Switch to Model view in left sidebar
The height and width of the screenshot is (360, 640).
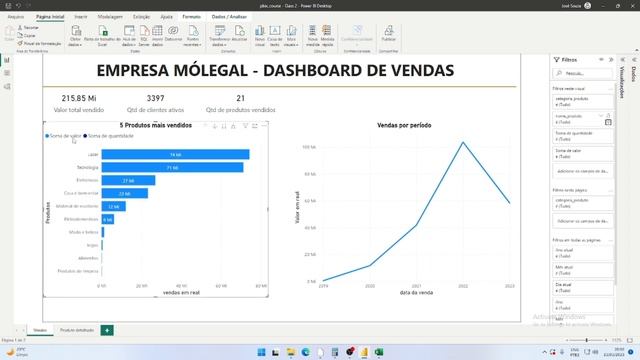coord(7,87)
